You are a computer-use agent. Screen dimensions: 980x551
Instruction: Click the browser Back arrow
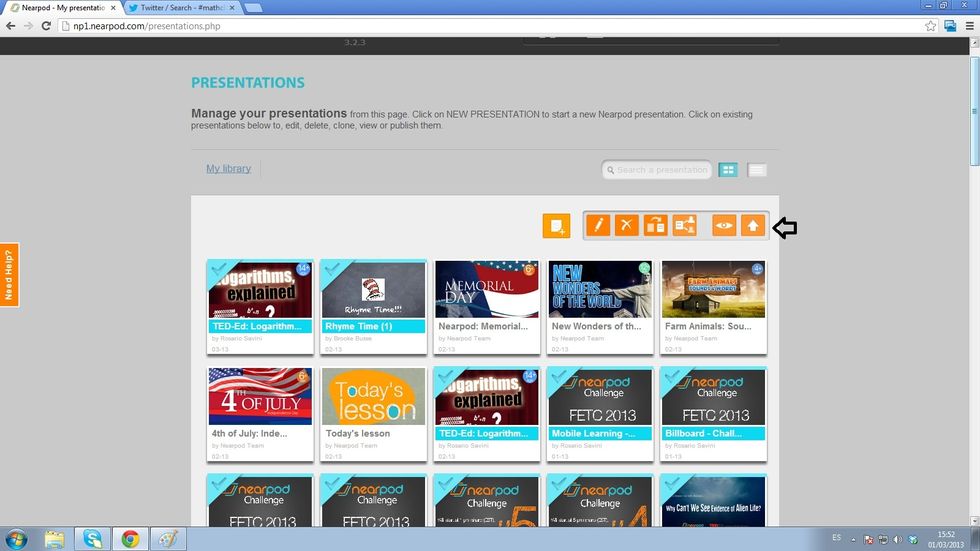10,26
